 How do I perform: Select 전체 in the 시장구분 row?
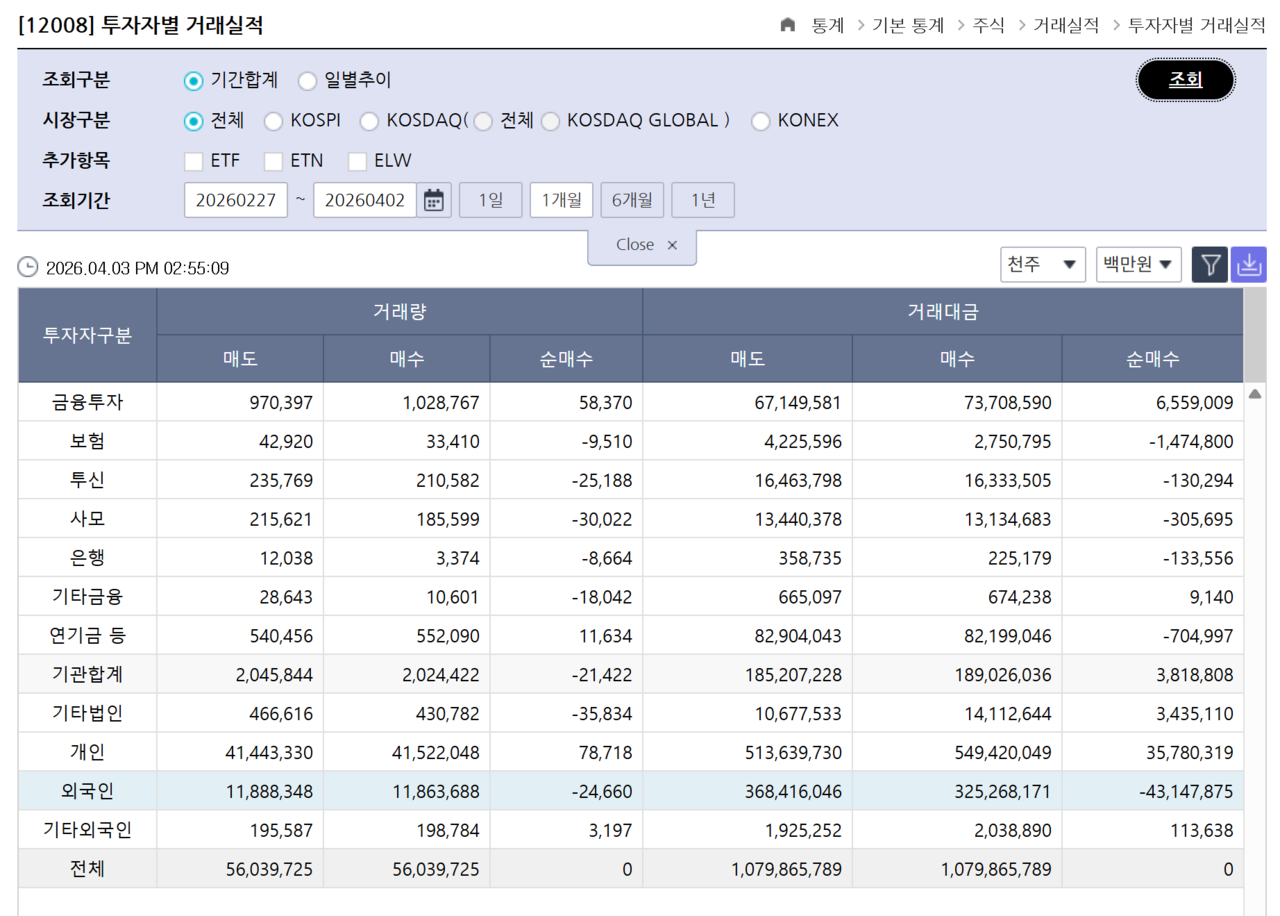coord(194,121)
